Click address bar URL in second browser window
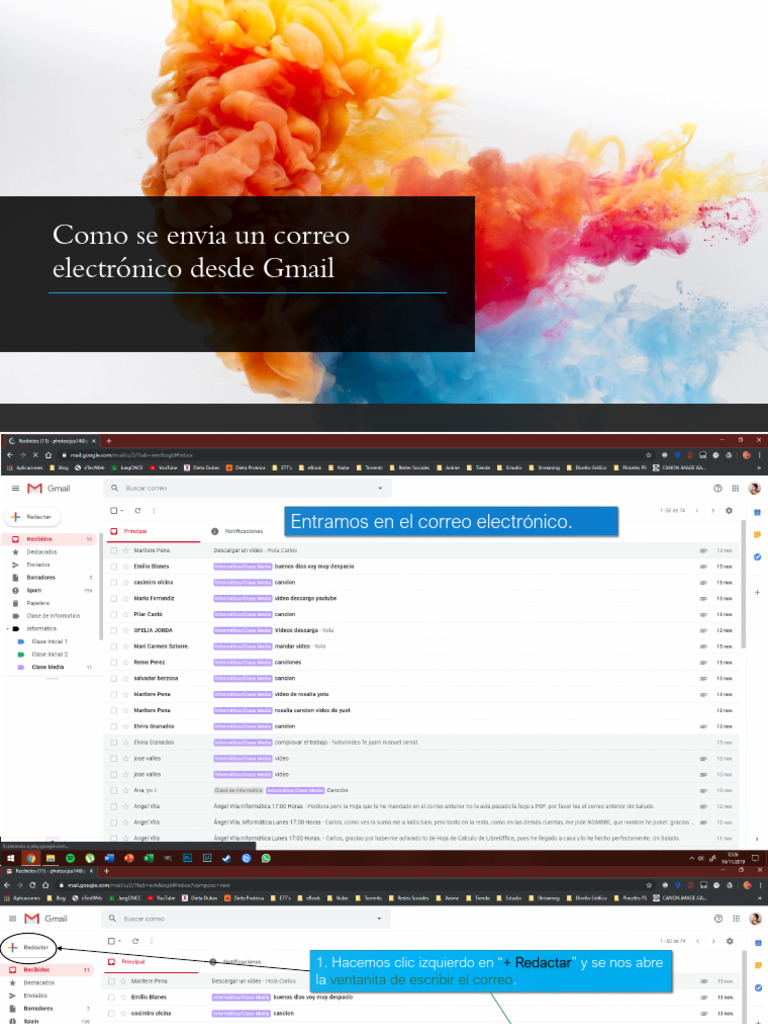This screenshot has height=1024, width=768. (x=149, y=885)
